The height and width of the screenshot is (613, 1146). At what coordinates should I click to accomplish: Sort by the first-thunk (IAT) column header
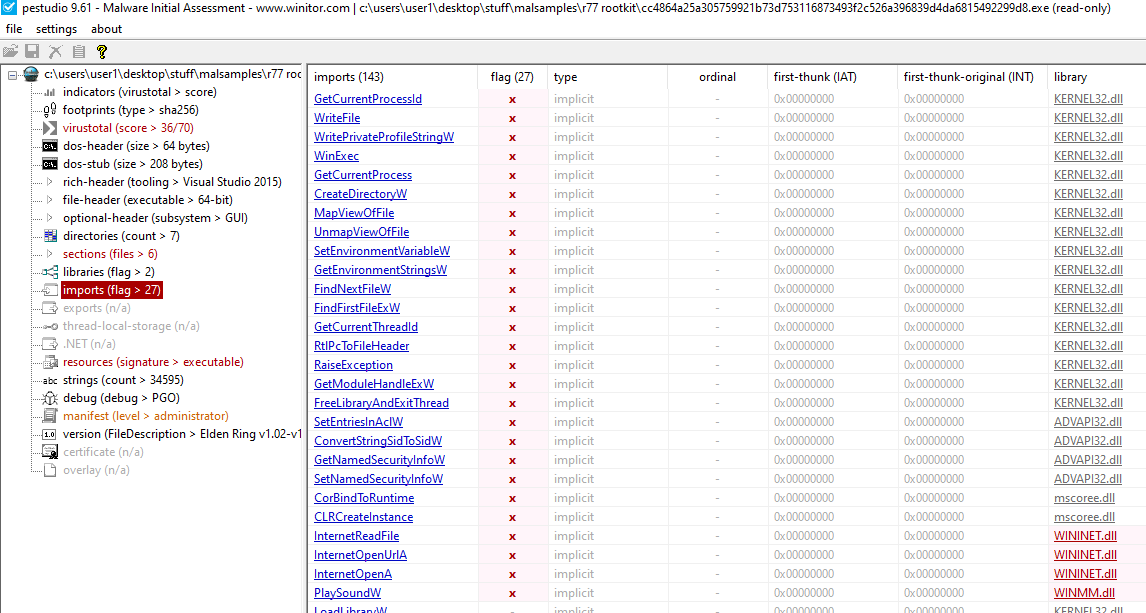[832, 77]
